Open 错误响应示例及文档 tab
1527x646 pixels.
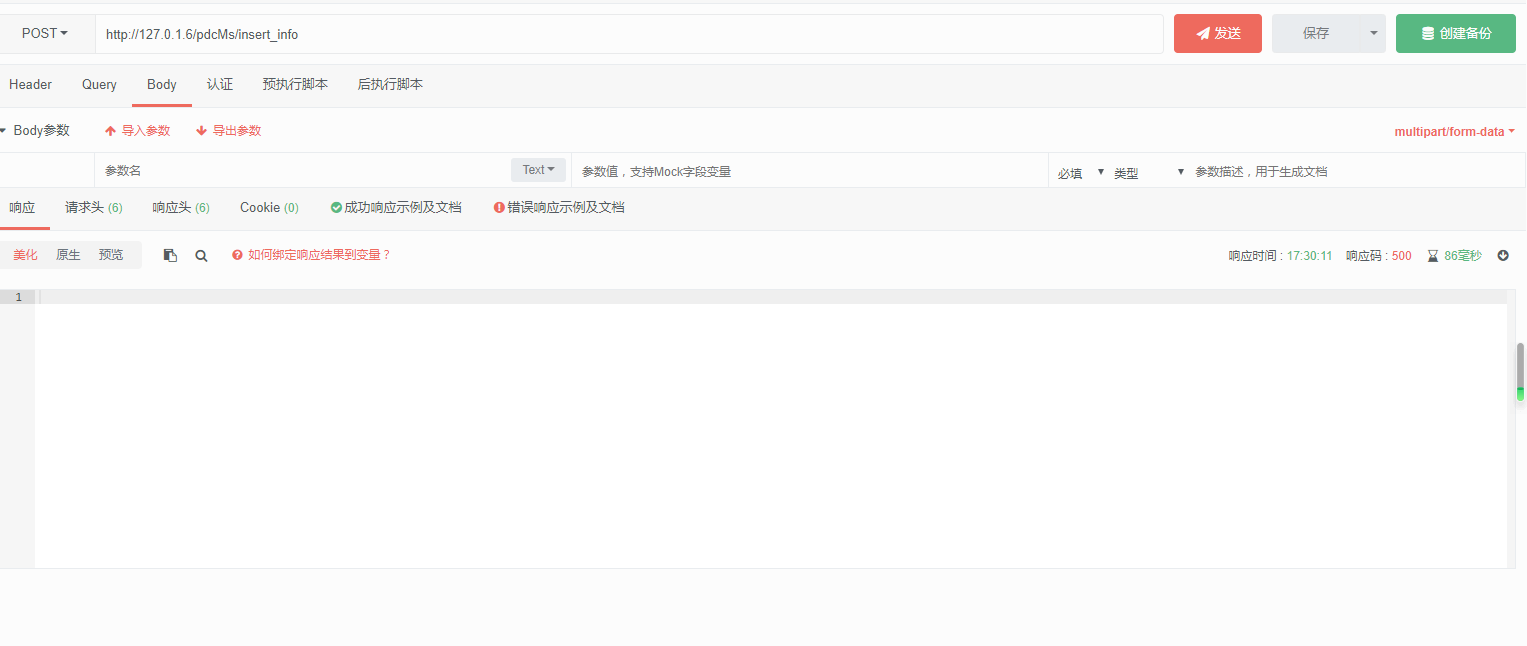coord(559,208)
